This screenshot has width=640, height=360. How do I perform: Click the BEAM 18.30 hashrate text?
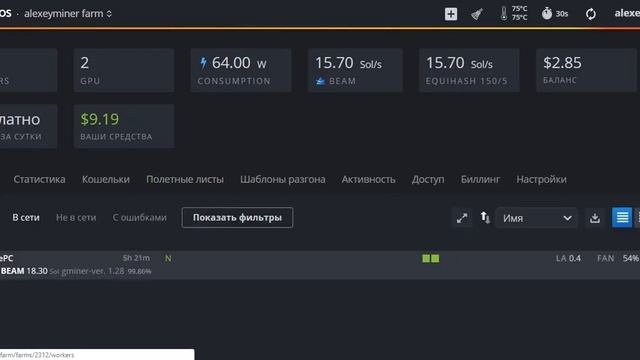pyautogui.click(x=24, y=271)
